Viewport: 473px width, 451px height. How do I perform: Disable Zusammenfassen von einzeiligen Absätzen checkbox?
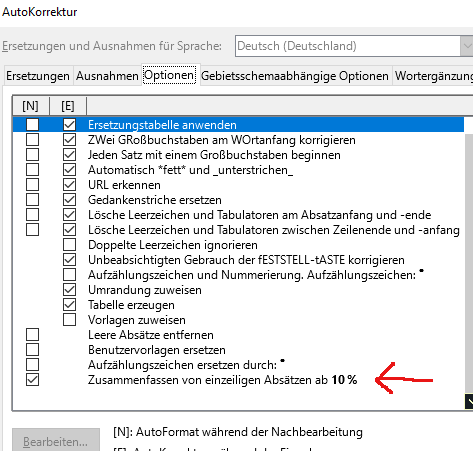coord(32,380)
